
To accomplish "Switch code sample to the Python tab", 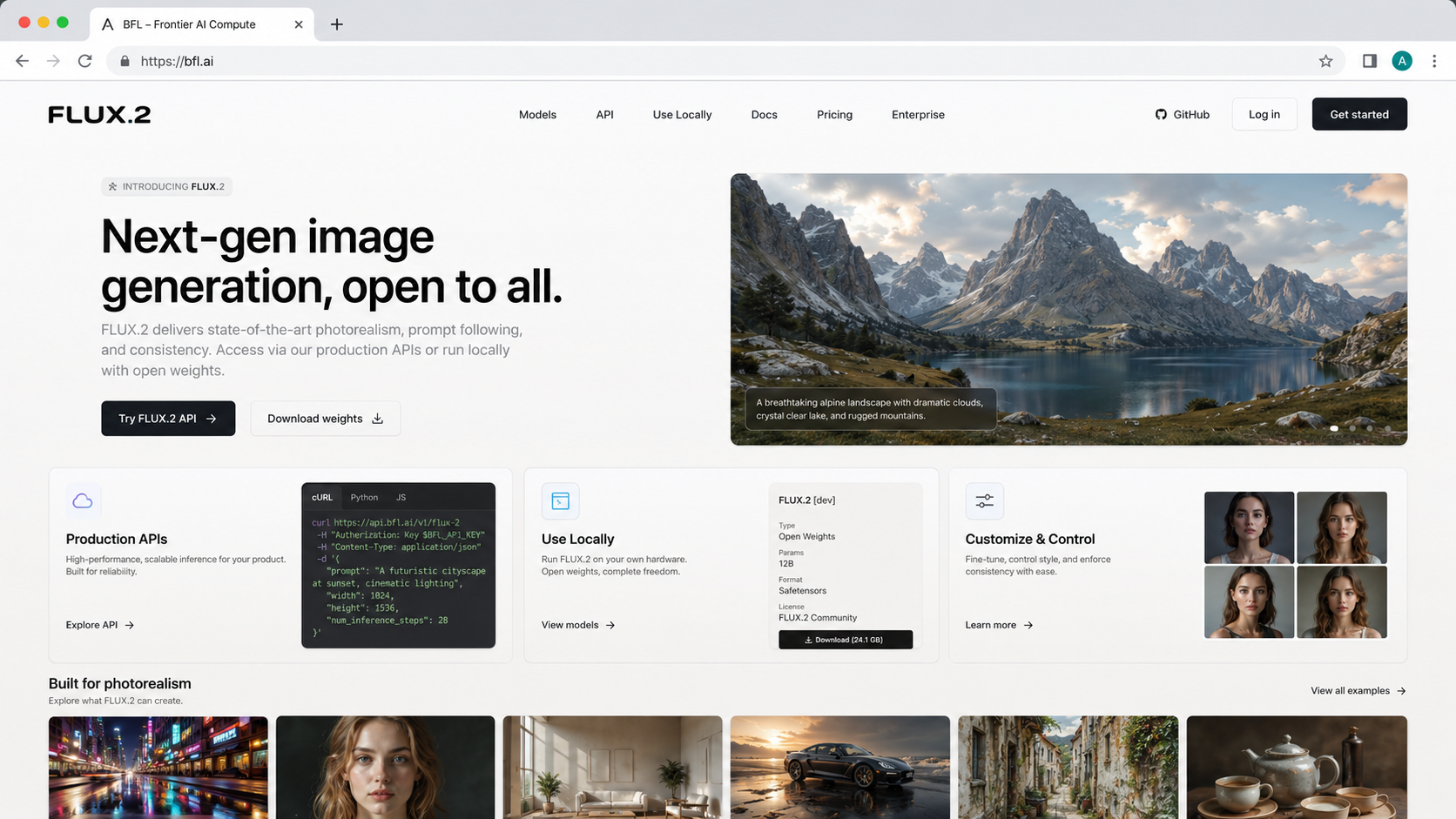I will click(364, 498).
